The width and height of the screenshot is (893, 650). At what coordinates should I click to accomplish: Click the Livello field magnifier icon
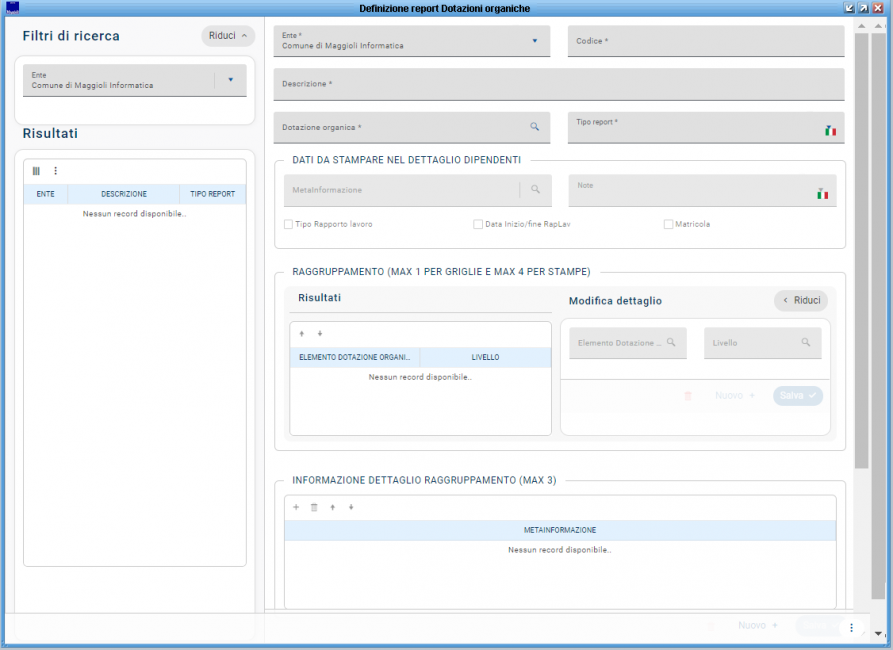tap(805, 342)
